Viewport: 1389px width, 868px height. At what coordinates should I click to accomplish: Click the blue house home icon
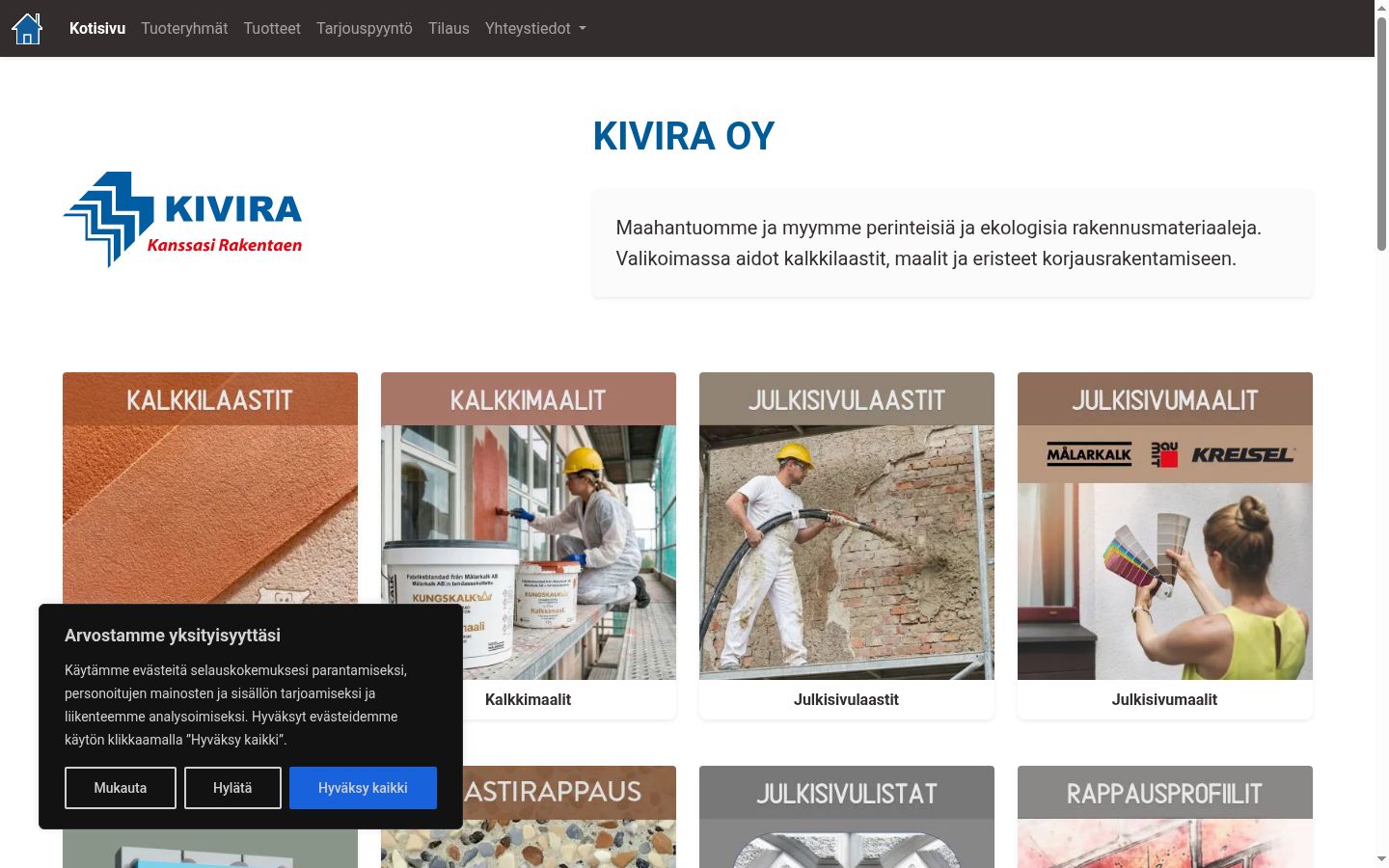[x=27, y=29]
